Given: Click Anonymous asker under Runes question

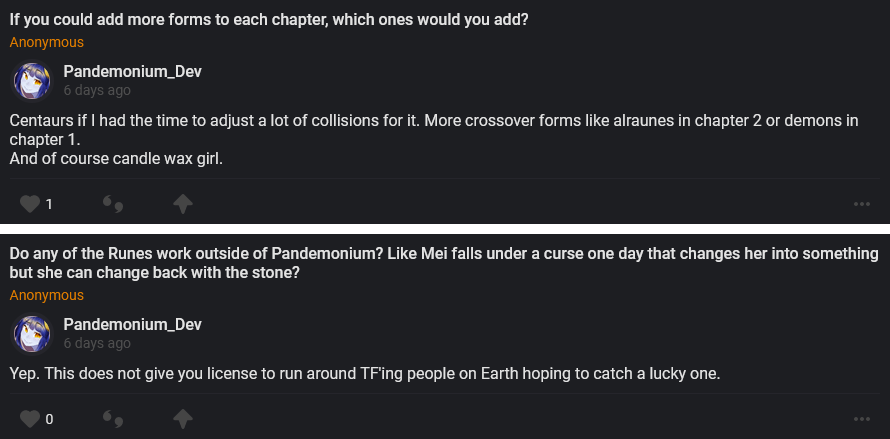Looking at the screenshot, I should pos(47,295).
